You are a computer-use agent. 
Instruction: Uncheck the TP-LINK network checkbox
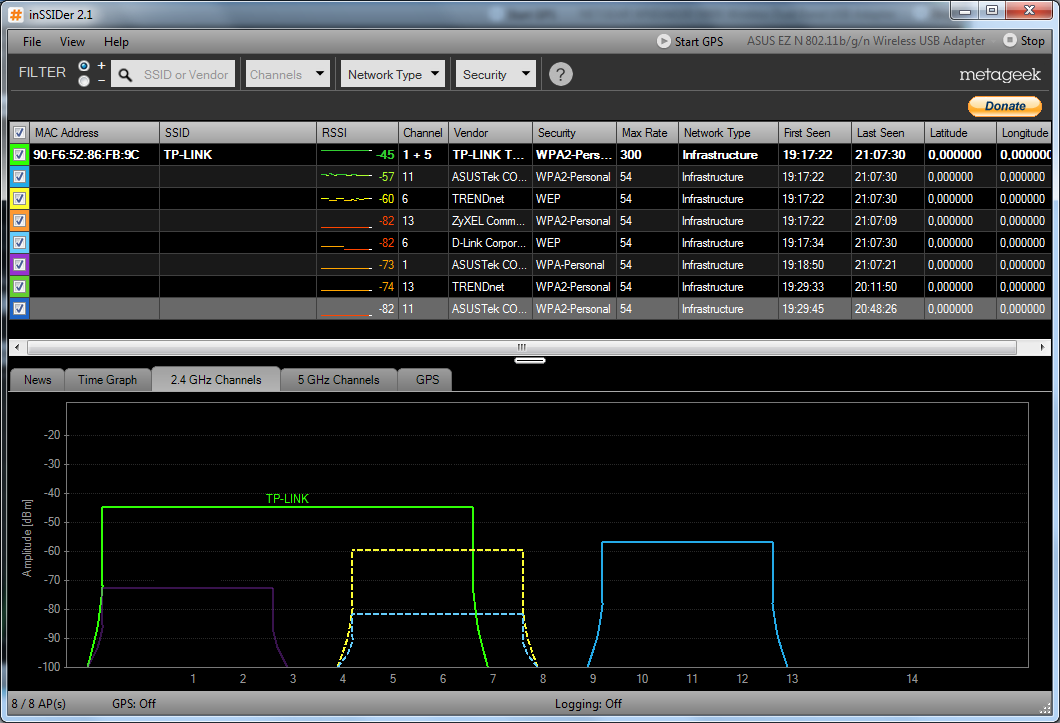click(19, 155)
